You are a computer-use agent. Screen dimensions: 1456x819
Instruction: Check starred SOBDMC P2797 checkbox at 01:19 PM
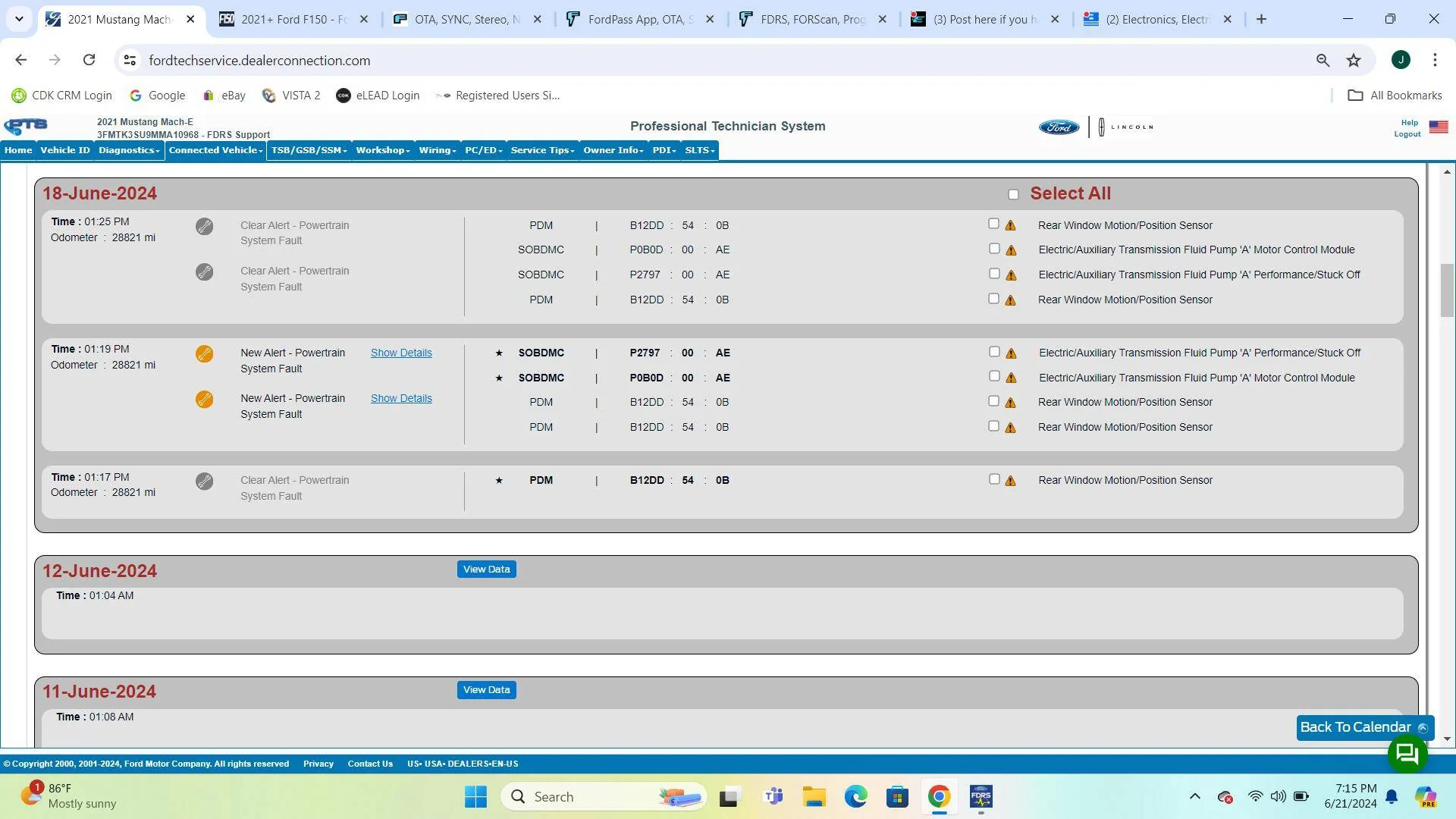994,352
